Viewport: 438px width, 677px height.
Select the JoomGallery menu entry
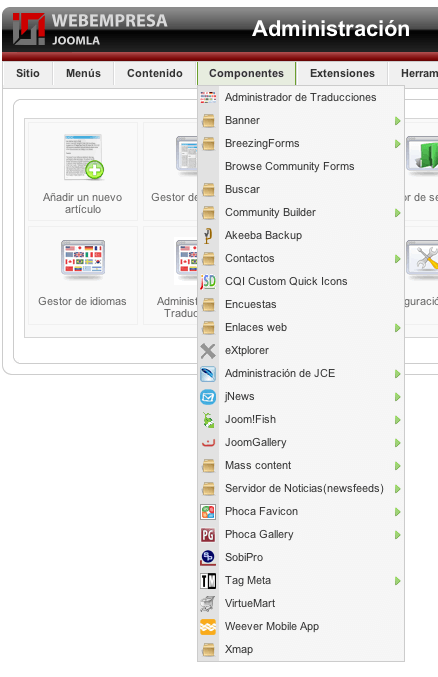point(301,443)
